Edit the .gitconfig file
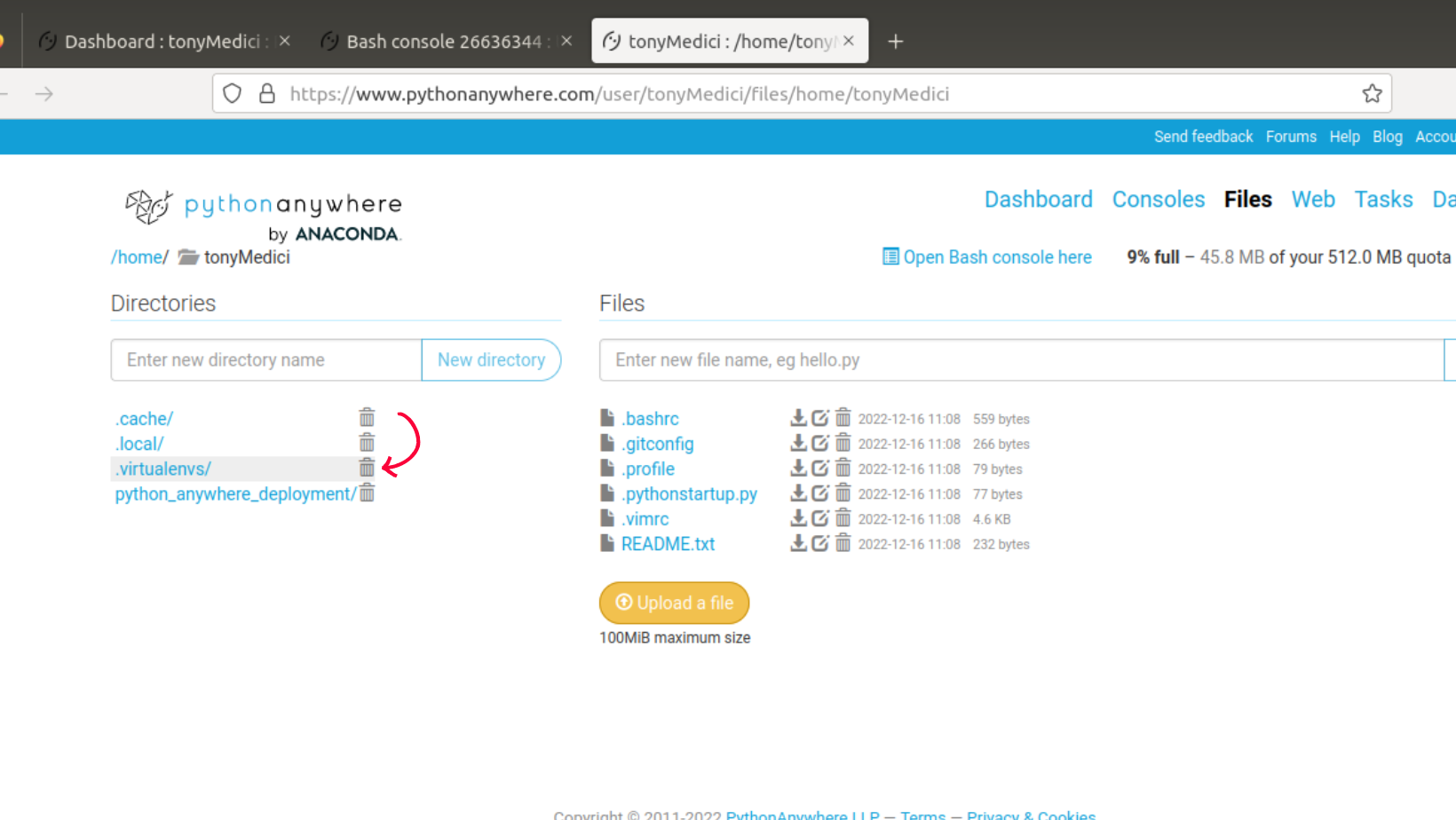This screenshot has width=1456, height=820. [820, 442]
